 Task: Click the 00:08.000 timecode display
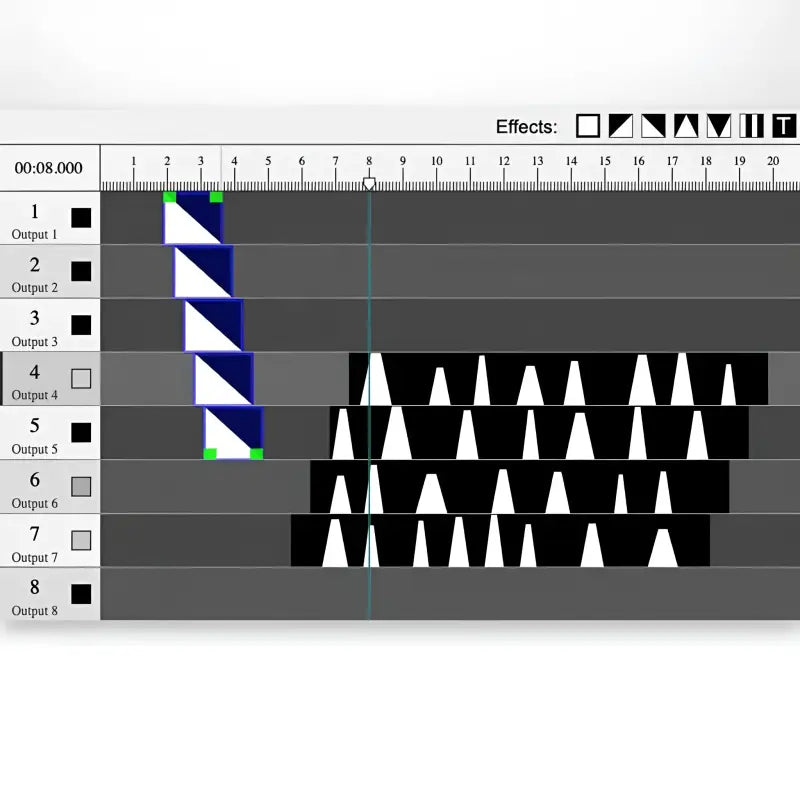point(49,168)
